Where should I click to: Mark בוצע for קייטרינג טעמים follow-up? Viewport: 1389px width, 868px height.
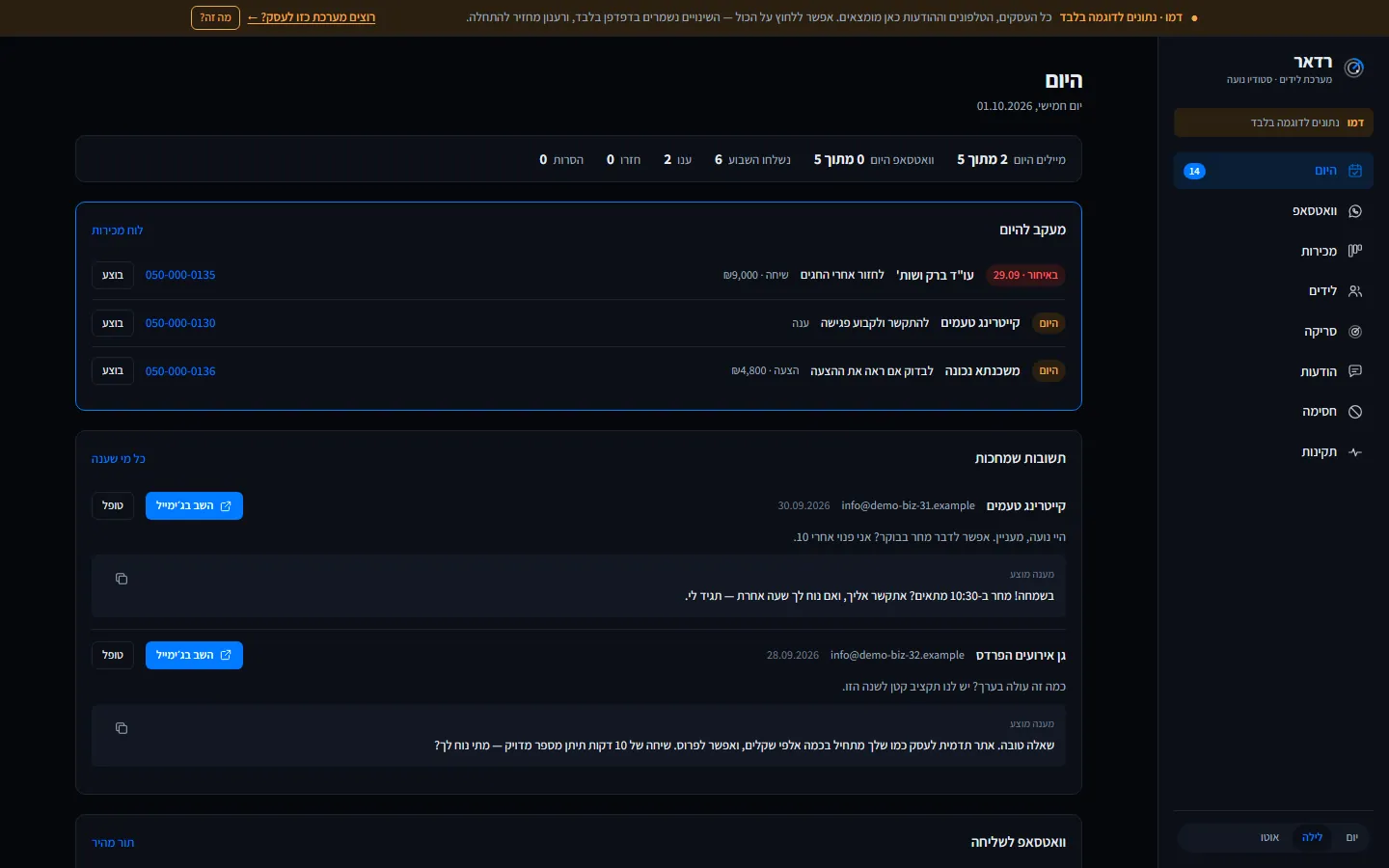click(113, 323)
